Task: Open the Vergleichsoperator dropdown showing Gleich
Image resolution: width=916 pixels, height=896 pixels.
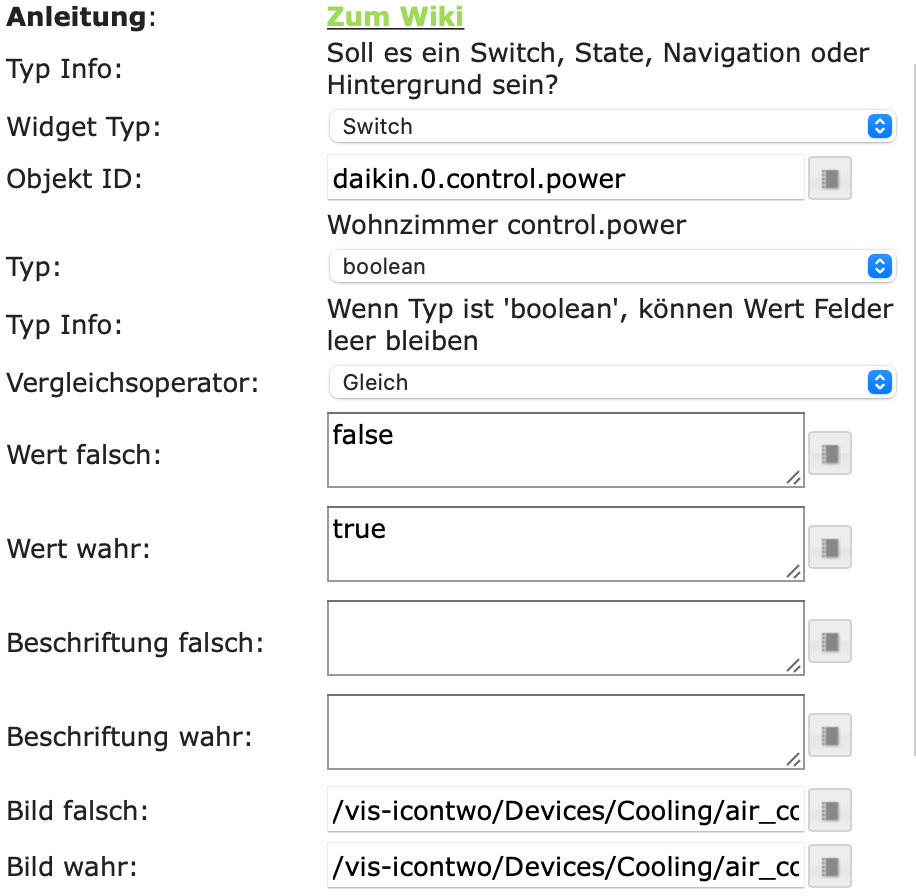Action: click(x=611, y=382)
